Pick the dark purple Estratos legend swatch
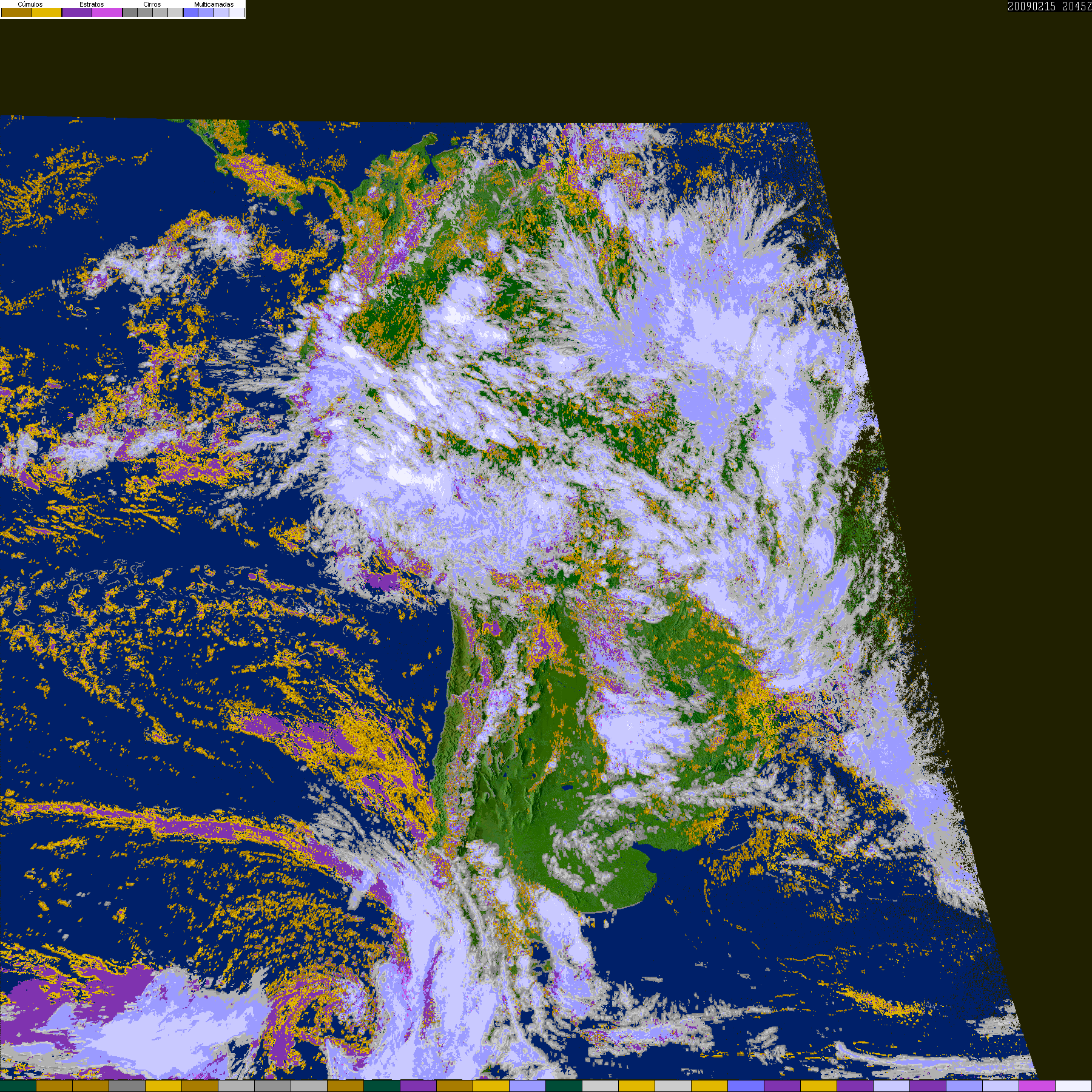Viewport: 1092px width, 1092px height. click(x=77, y=12)
